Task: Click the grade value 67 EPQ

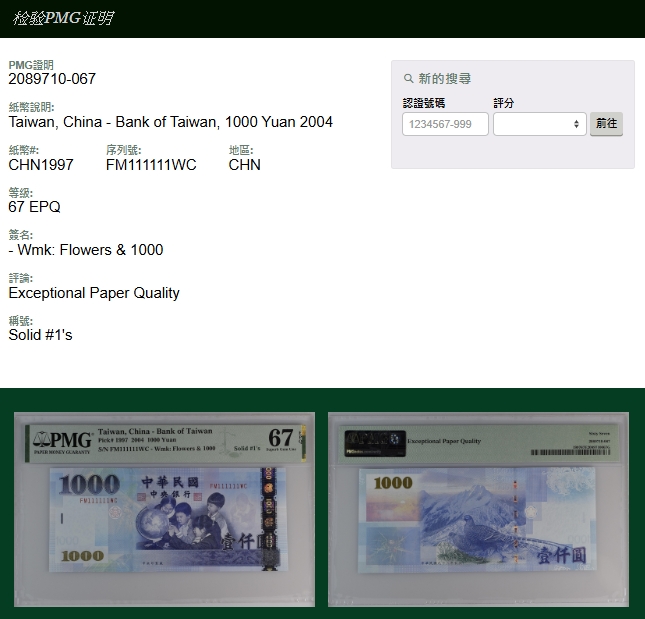Action: (34, 206)
